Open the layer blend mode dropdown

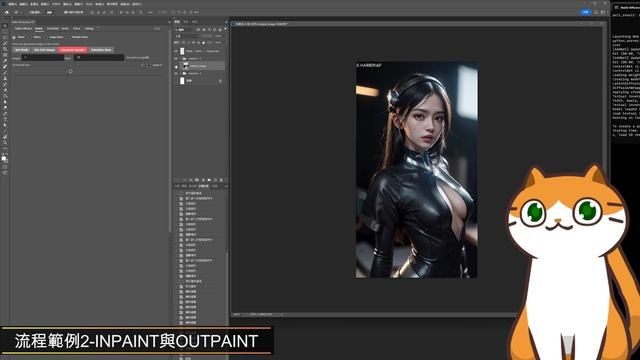coord(186,36)
